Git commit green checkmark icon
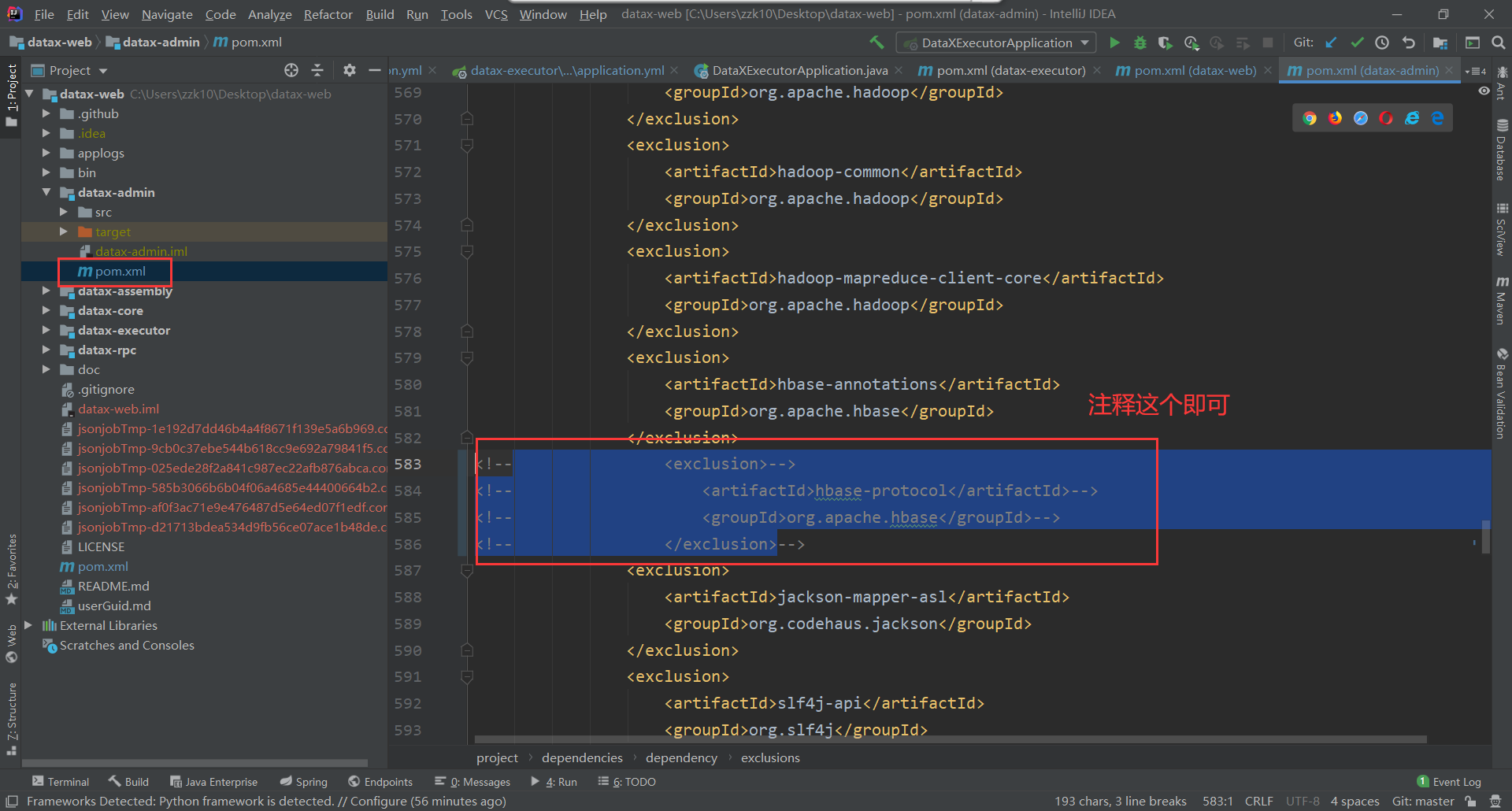 pos(1357,43)
